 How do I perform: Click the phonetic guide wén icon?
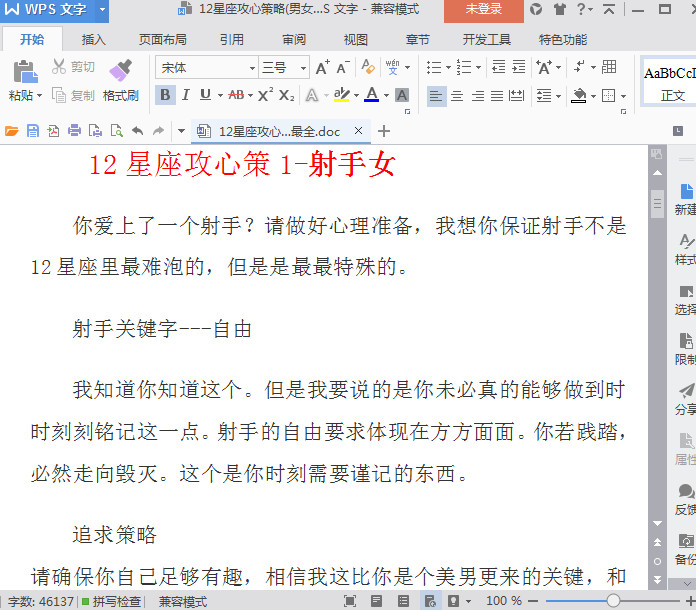pyautogui.click(x=392, y=67)
